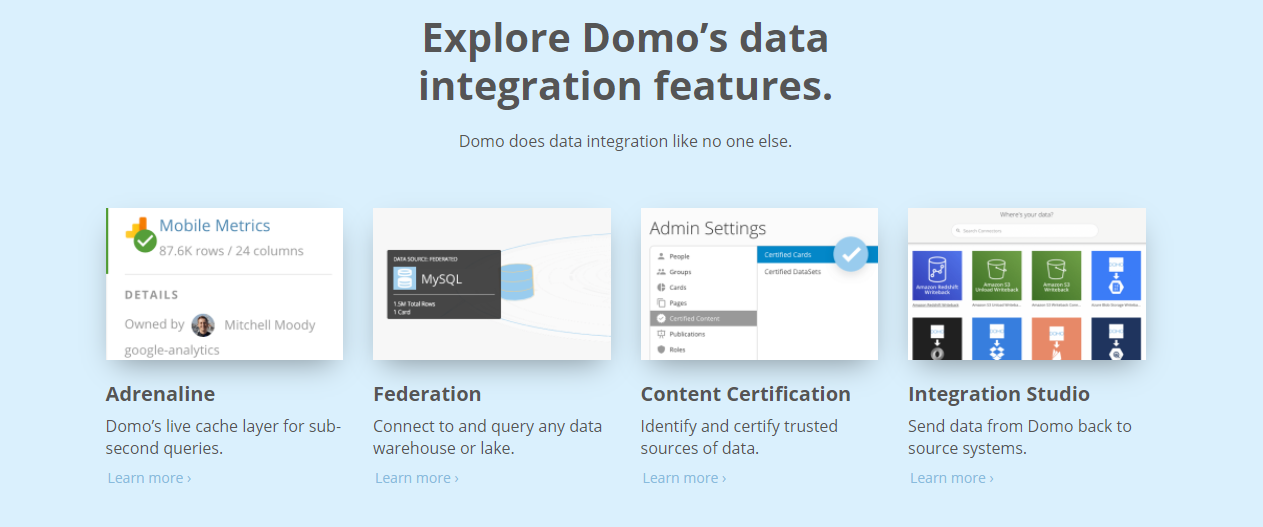Click the large blue circular checkmark badge
Viewport: 1263px width, 527px height.
[850, 254]
